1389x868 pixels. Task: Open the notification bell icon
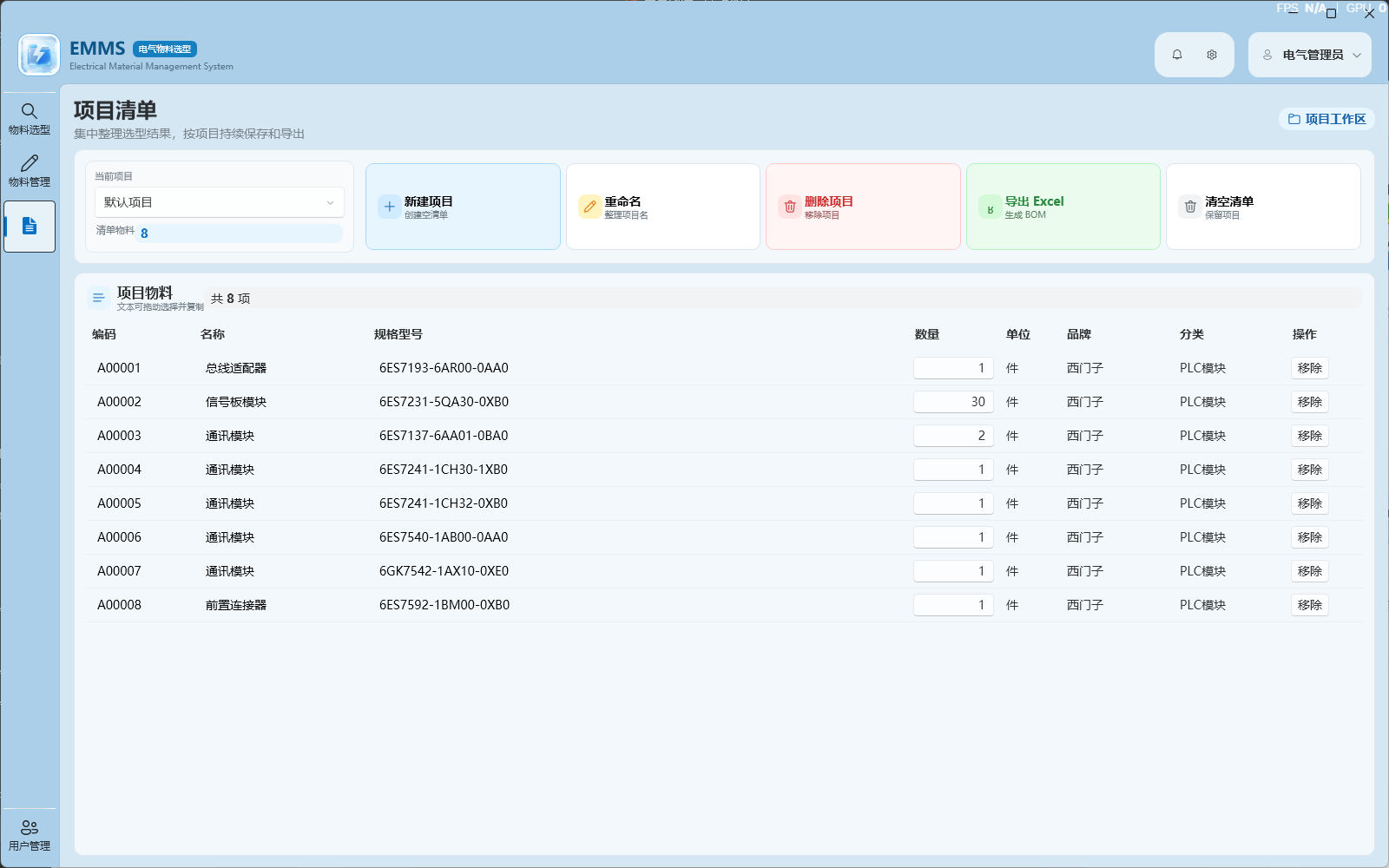[1177, 55]
